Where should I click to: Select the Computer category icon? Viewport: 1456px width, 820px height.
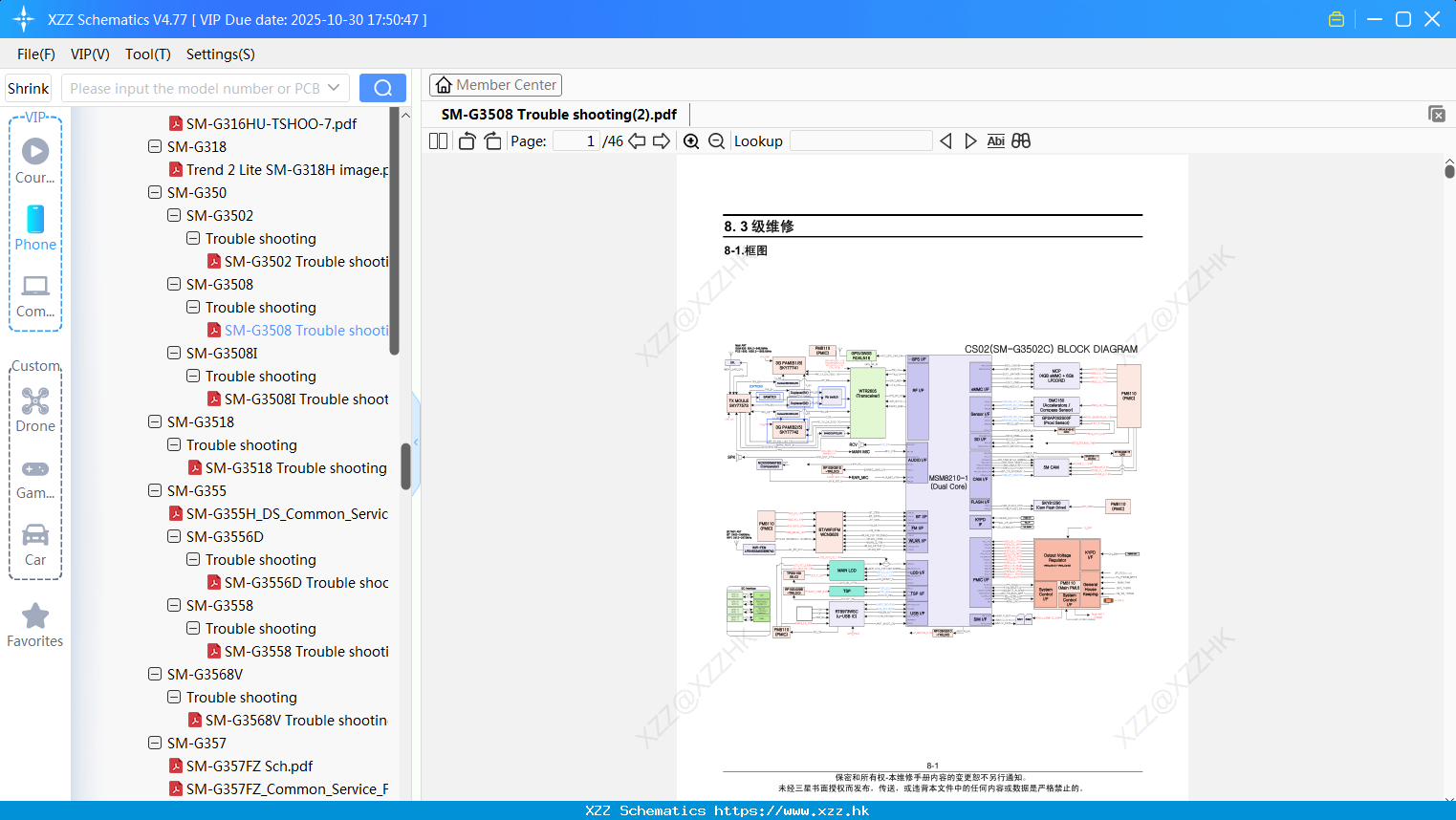click(35, 295)
